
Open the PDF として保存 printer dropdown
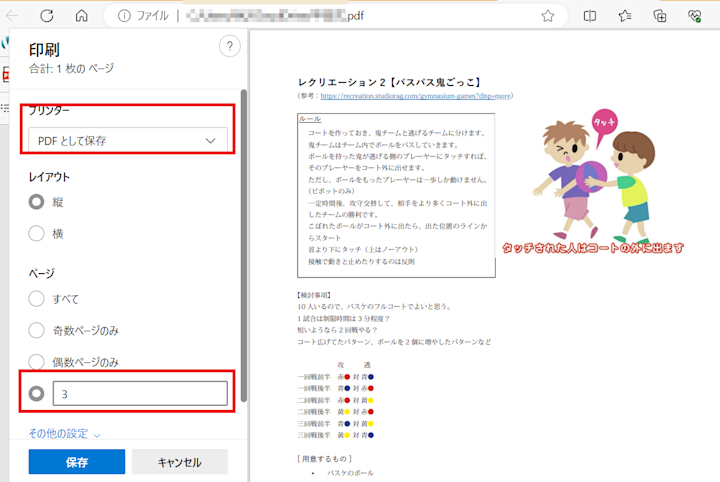(x=128, y=140)
